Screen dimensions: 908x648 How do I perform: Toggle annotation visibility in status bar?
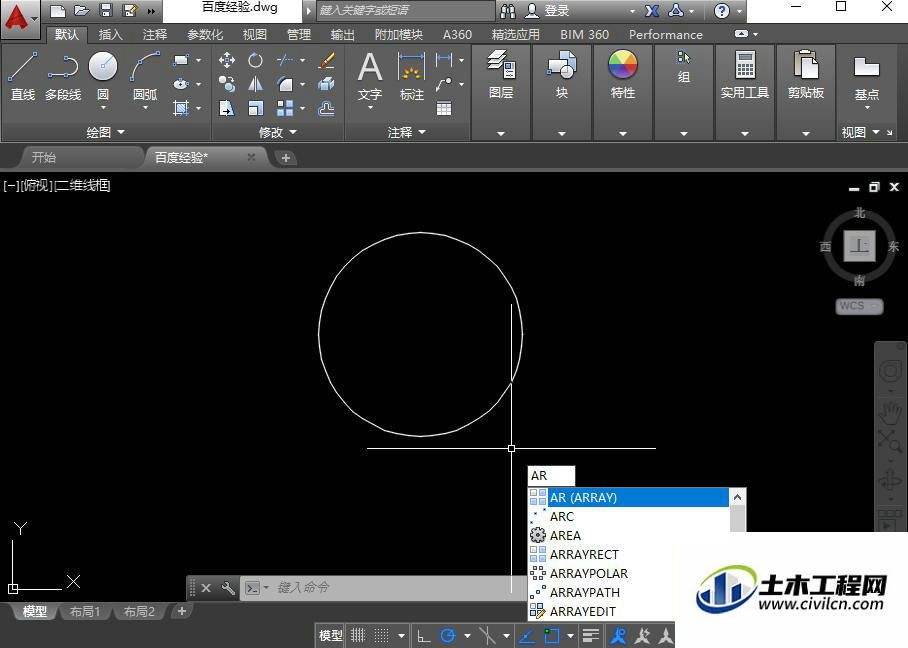(x=618, y=636)
